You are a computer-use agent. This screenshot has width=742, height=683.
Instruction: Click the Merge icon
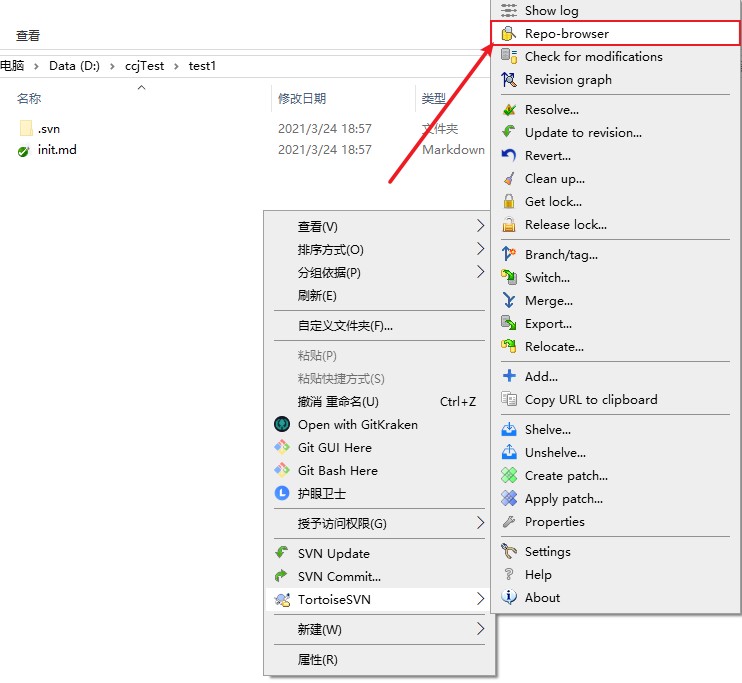[509, 301]
